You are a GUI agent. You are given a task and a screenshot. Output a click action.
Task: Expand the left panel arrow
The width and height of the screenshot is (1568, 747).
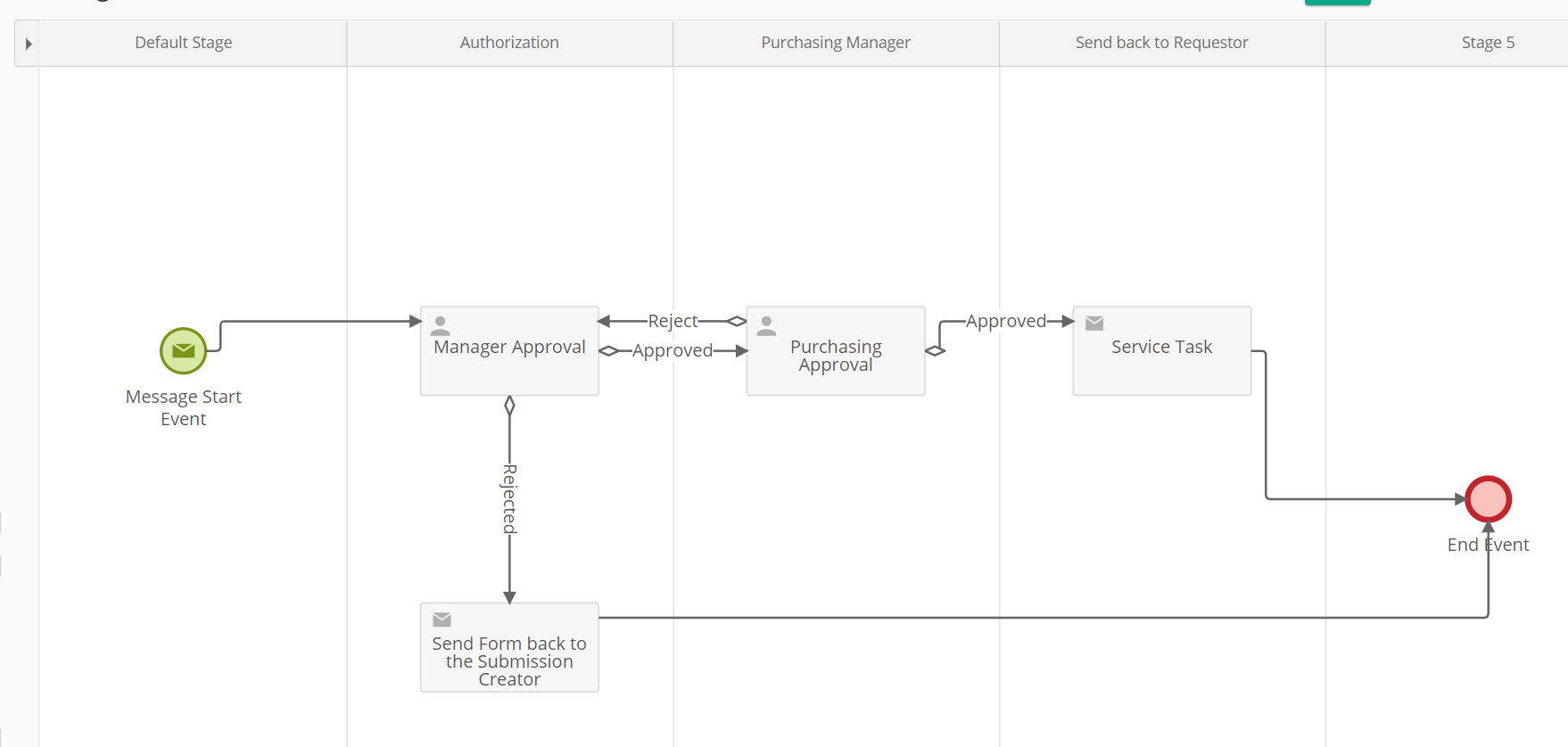pos(29,44)
